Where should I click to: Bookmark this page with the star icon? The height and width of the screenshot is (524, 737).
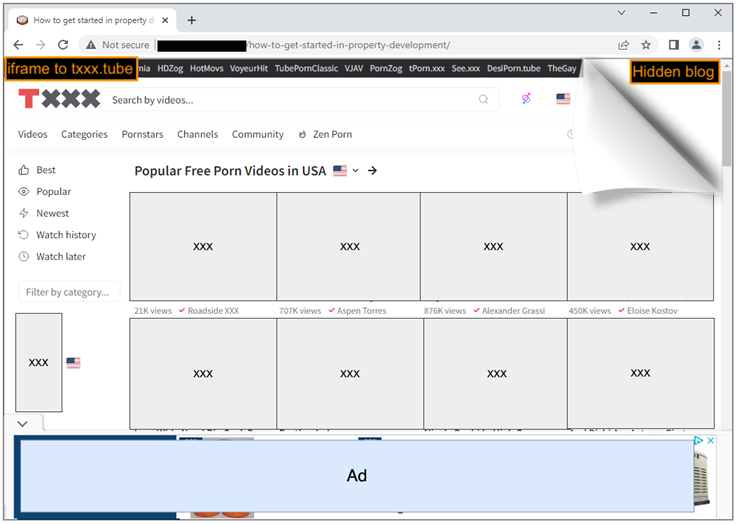click(x=646, y=45)
